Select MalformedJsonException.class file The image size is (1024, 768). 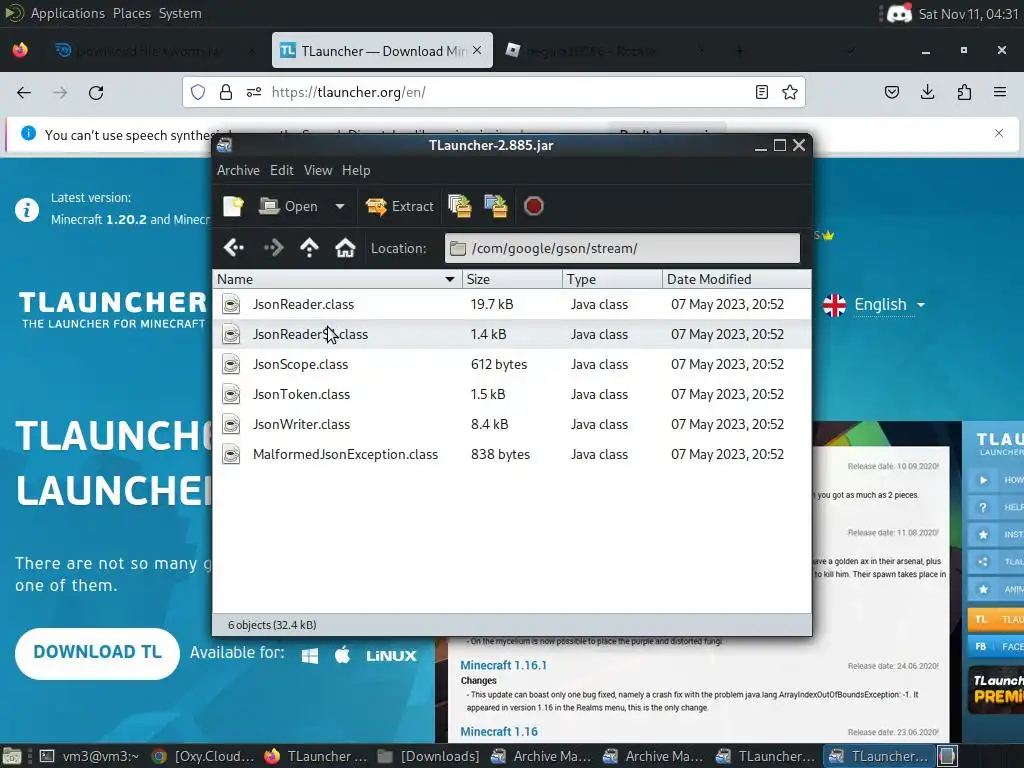(x=512, y=455)
